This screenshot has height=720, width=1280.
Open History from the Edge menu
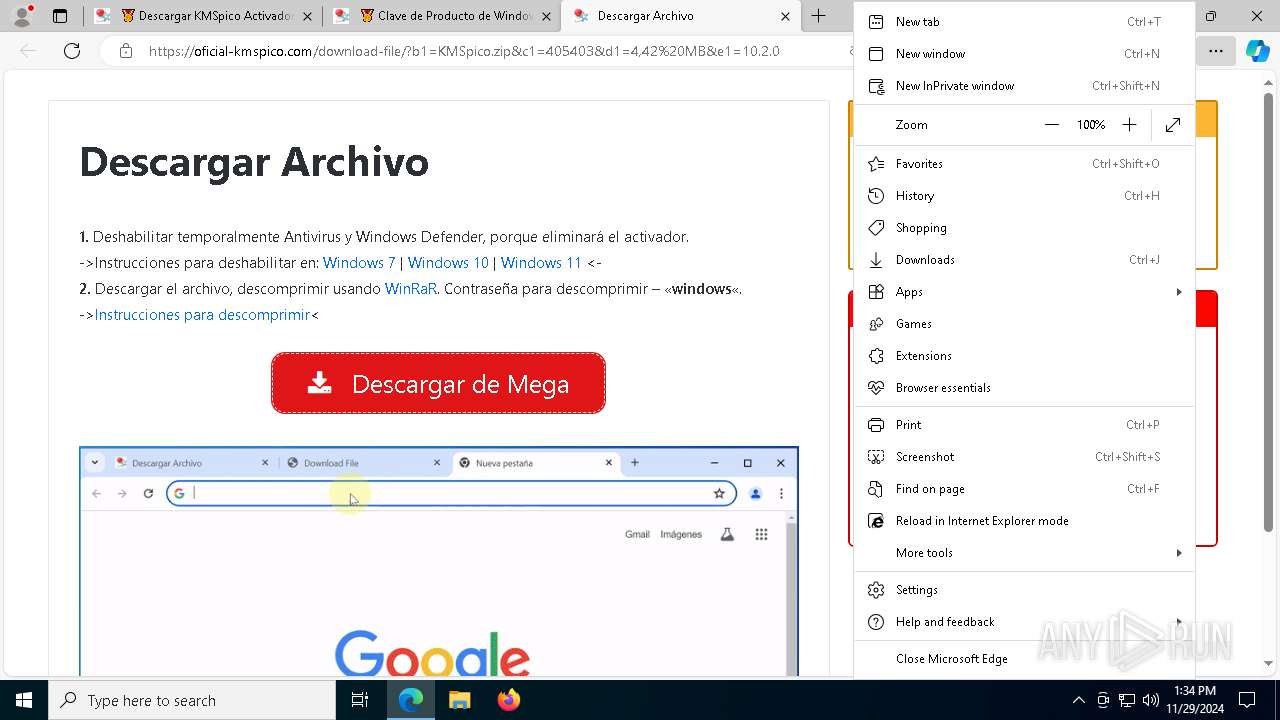[1024, 196]
